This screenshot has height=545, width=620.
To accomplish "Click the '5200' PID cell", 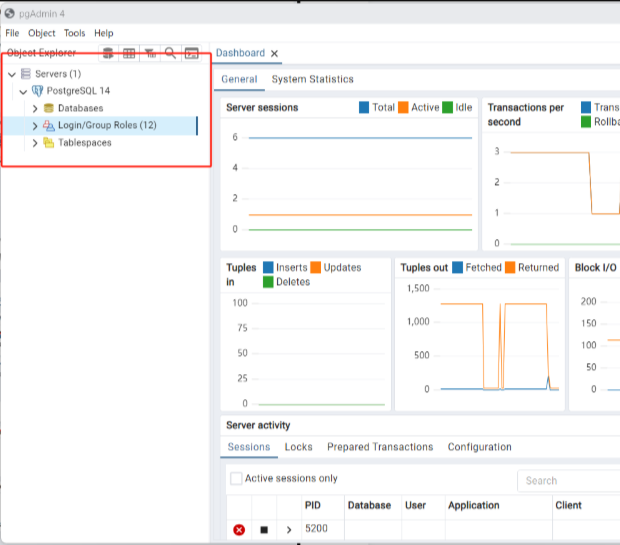I will (316, 529).
